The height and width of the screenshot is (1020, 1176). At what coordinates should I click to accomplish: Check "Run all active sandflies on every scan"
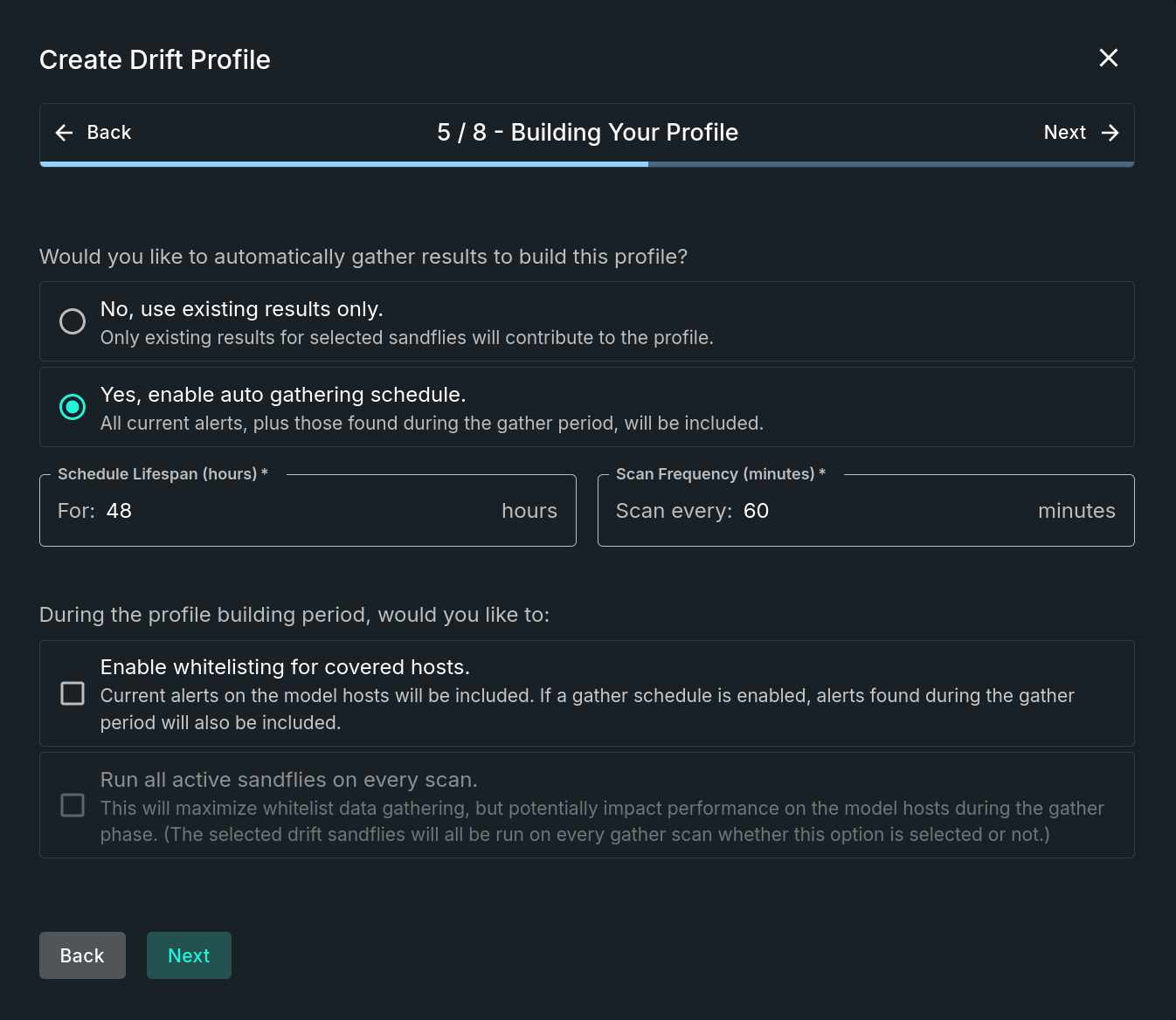(73, 805)
